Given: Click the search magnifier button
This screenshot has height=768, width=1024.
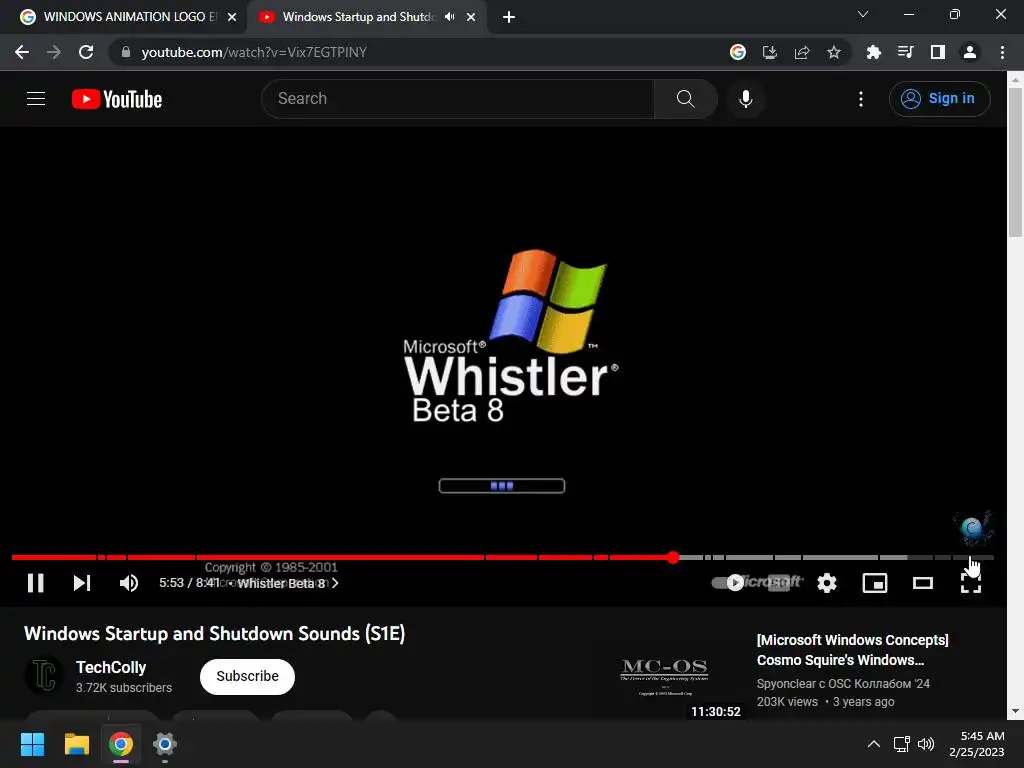Looking at the screenshot, I should pos(685,99).
